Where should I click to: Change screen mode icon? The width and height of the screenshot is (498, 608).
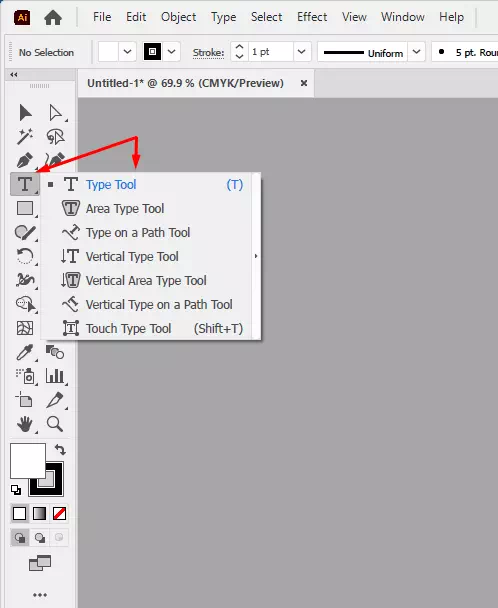point(40,563)
